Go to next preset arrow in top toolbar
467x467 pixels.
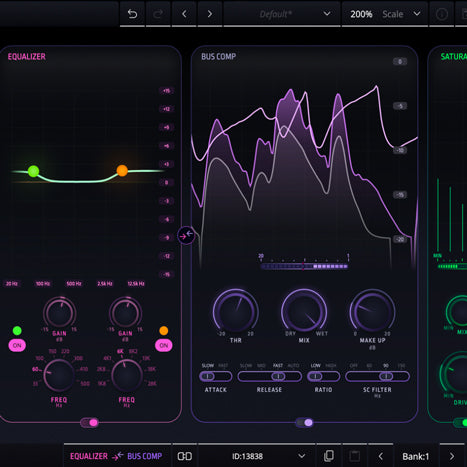point(210,14)
